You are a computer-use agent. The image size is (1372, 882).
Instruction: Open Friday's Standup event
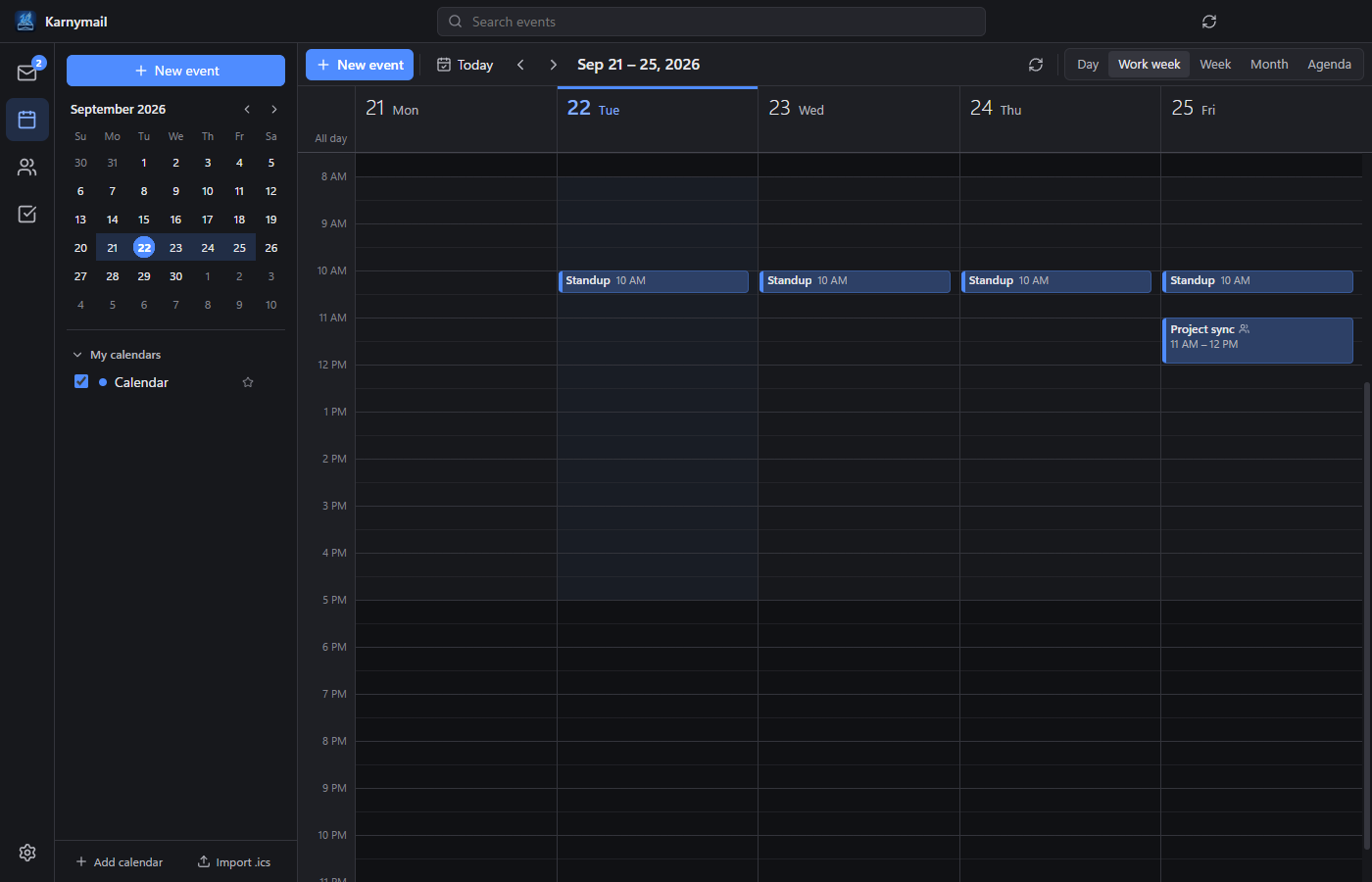(x=1257, y=281)
